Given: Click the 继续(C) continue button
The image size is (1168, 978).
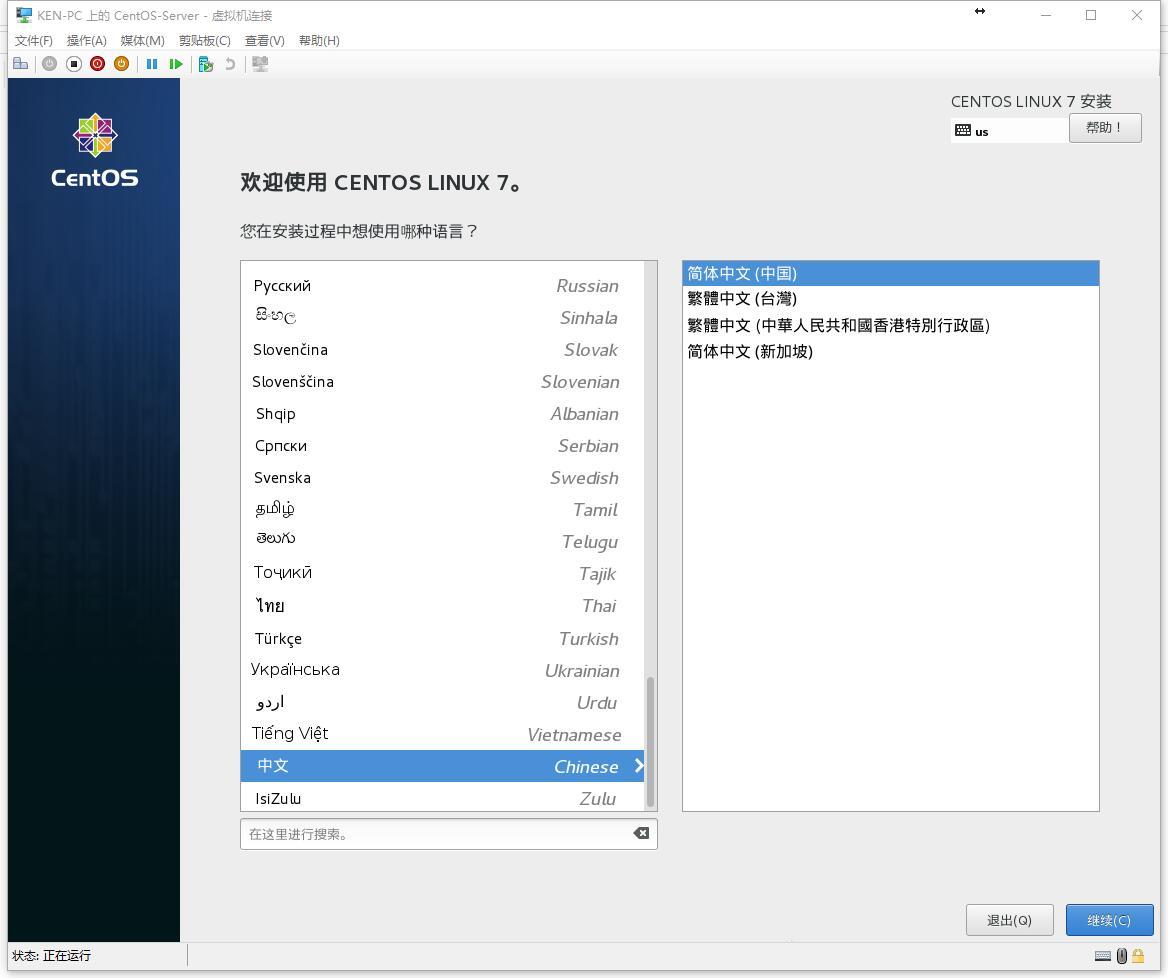Looking at the screenshot, I should click(1109, 920).
